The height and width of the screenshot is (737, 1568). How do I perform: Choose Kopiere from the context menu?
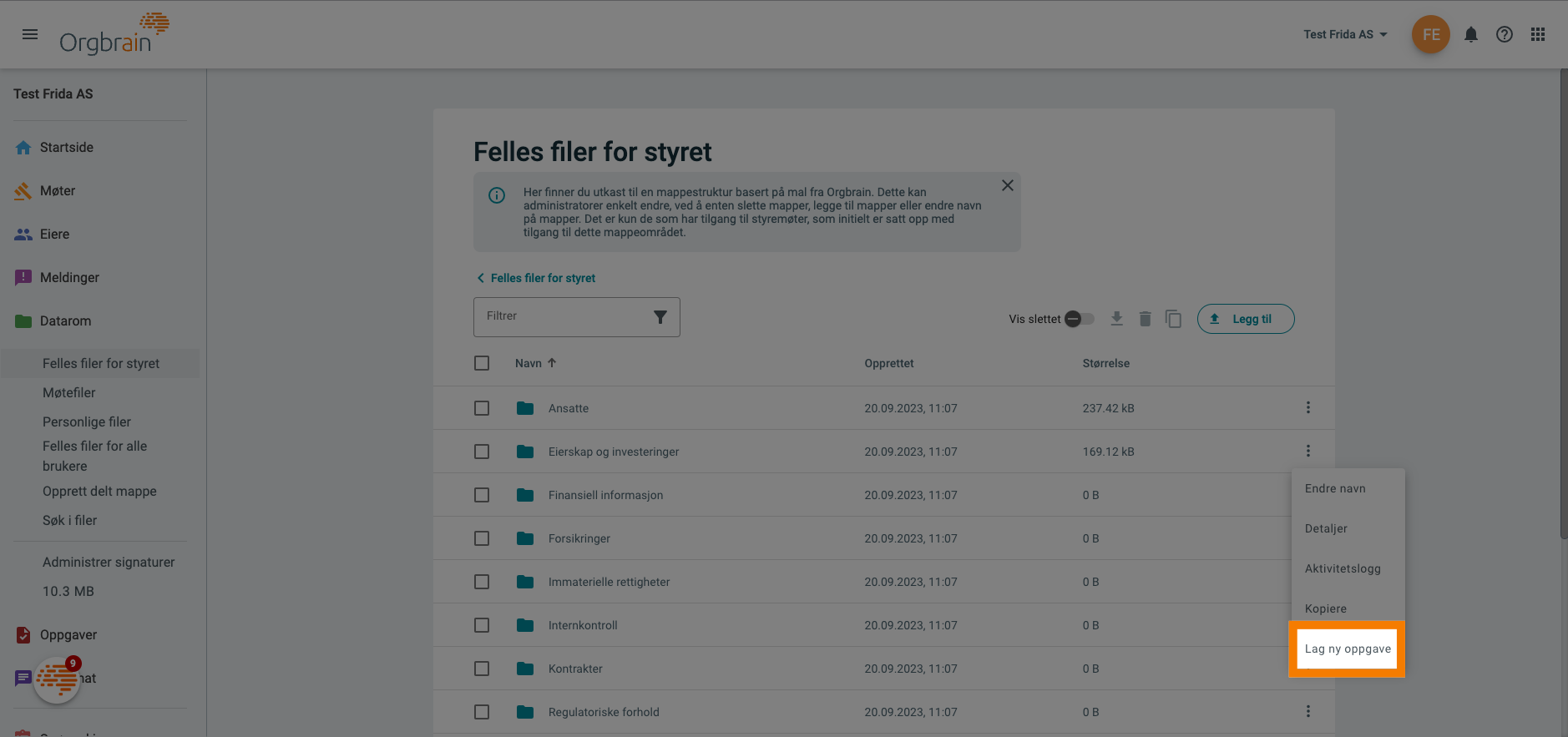pos(1348,608)
